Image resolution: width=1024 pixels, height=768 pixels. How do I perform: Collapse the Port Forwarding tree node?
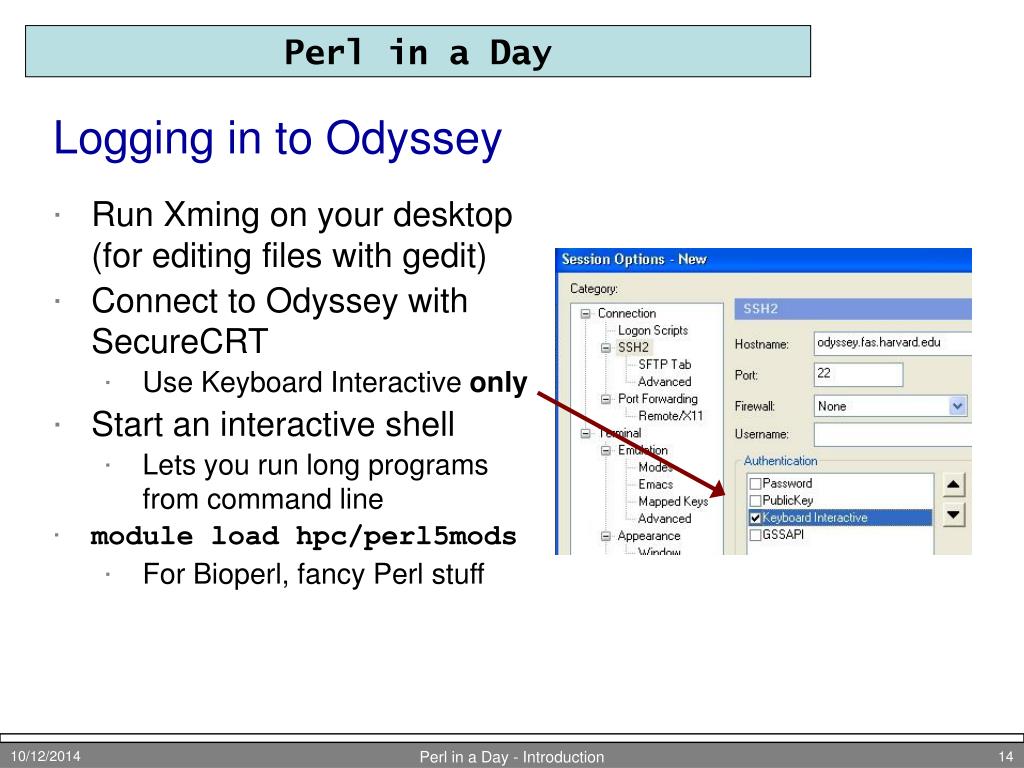point(605,399)
